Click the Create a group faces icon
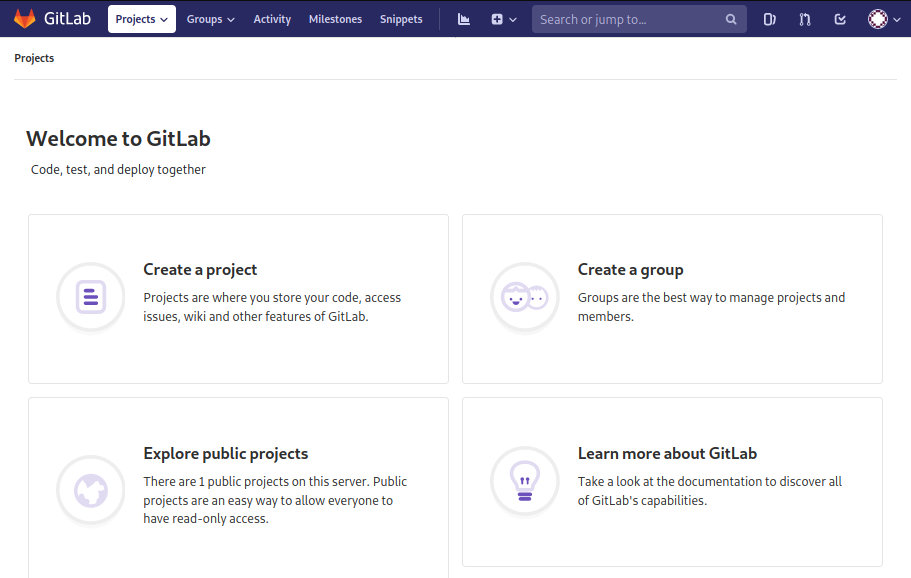The width and height of the screenshot is (911, 578). click(525, 297)
